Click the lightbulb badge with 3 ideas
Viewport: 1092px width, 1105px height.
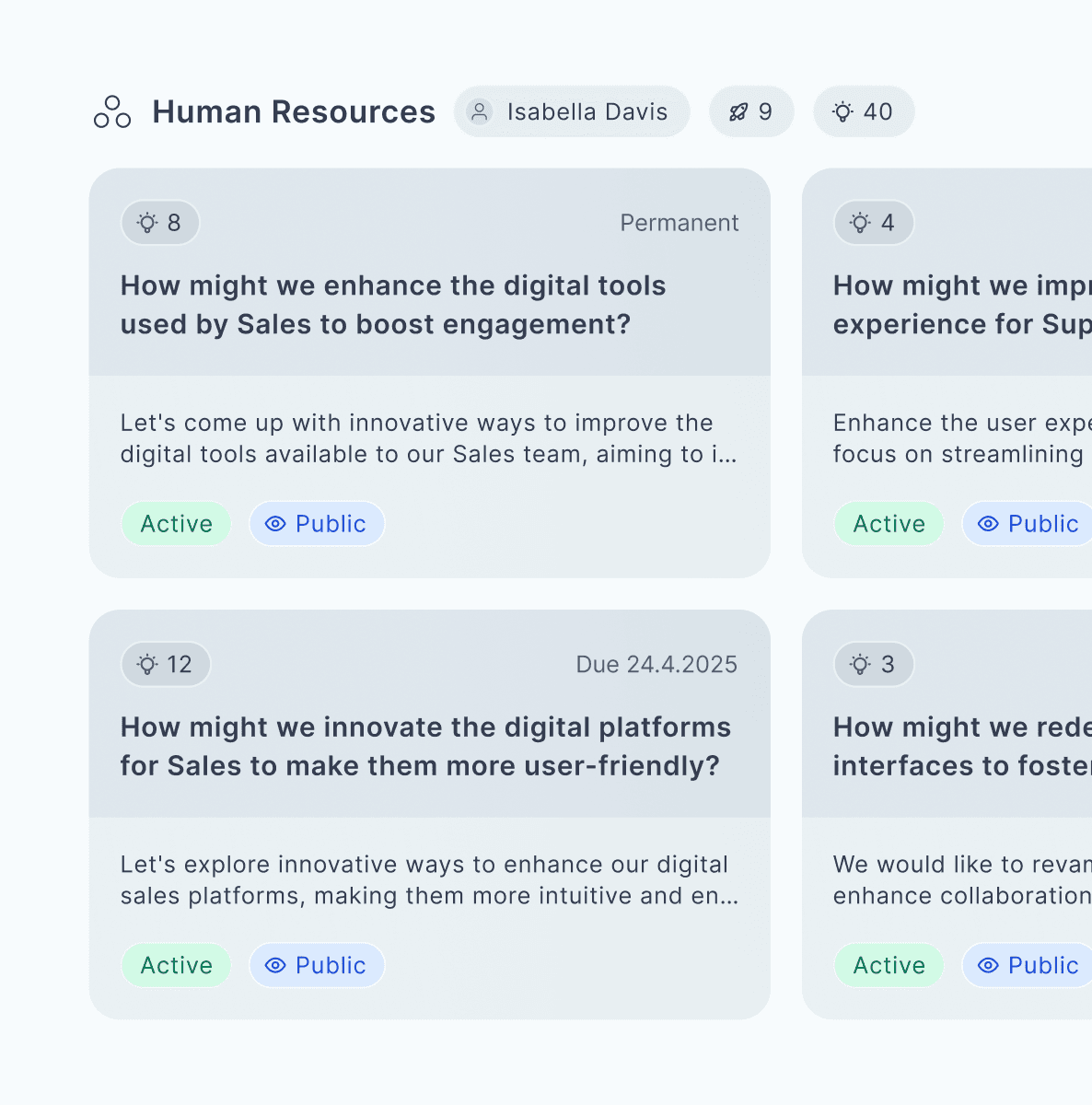[x=873, y=665]
